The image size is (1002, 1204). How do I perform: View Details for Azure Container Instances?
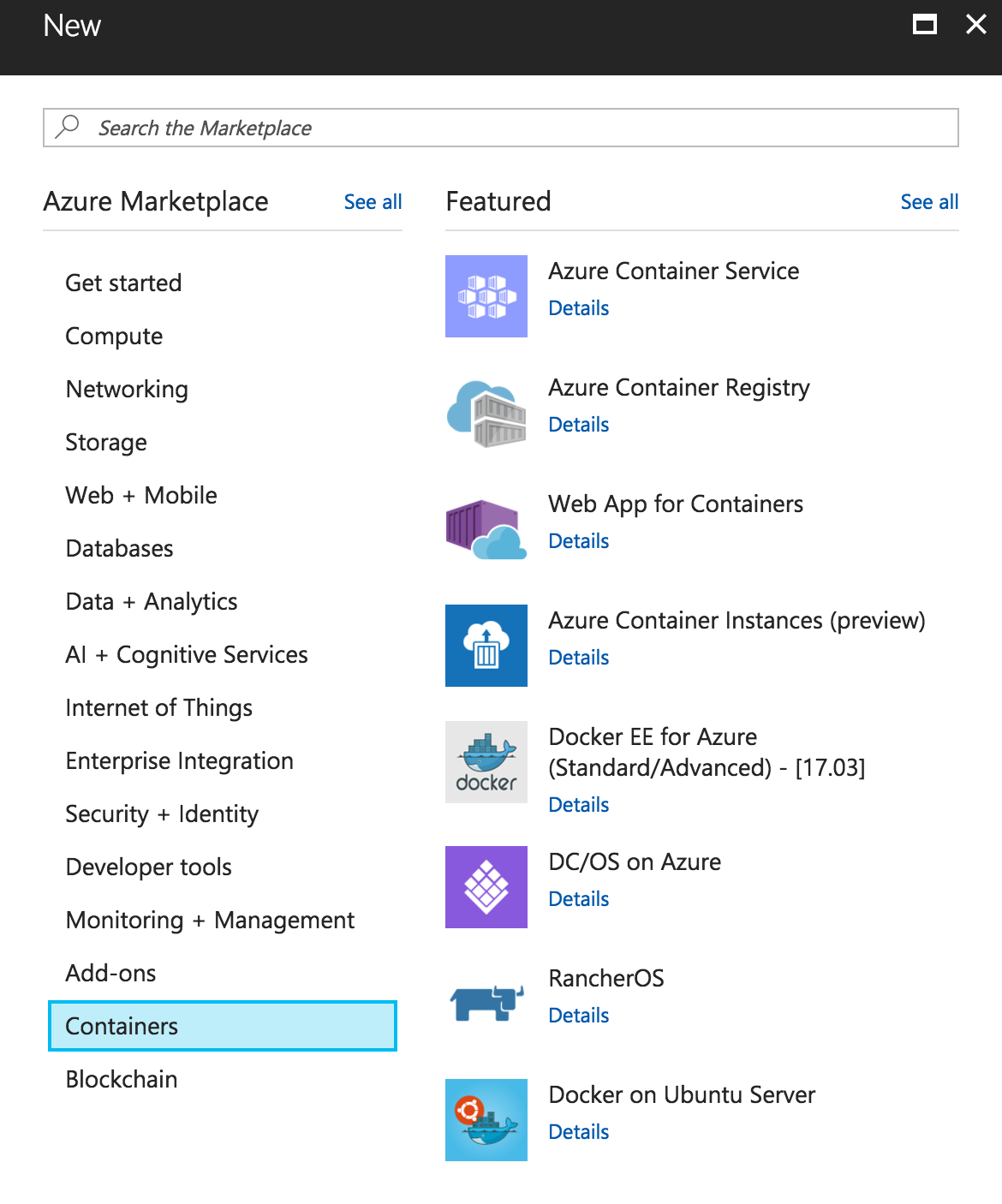point(579,658)
